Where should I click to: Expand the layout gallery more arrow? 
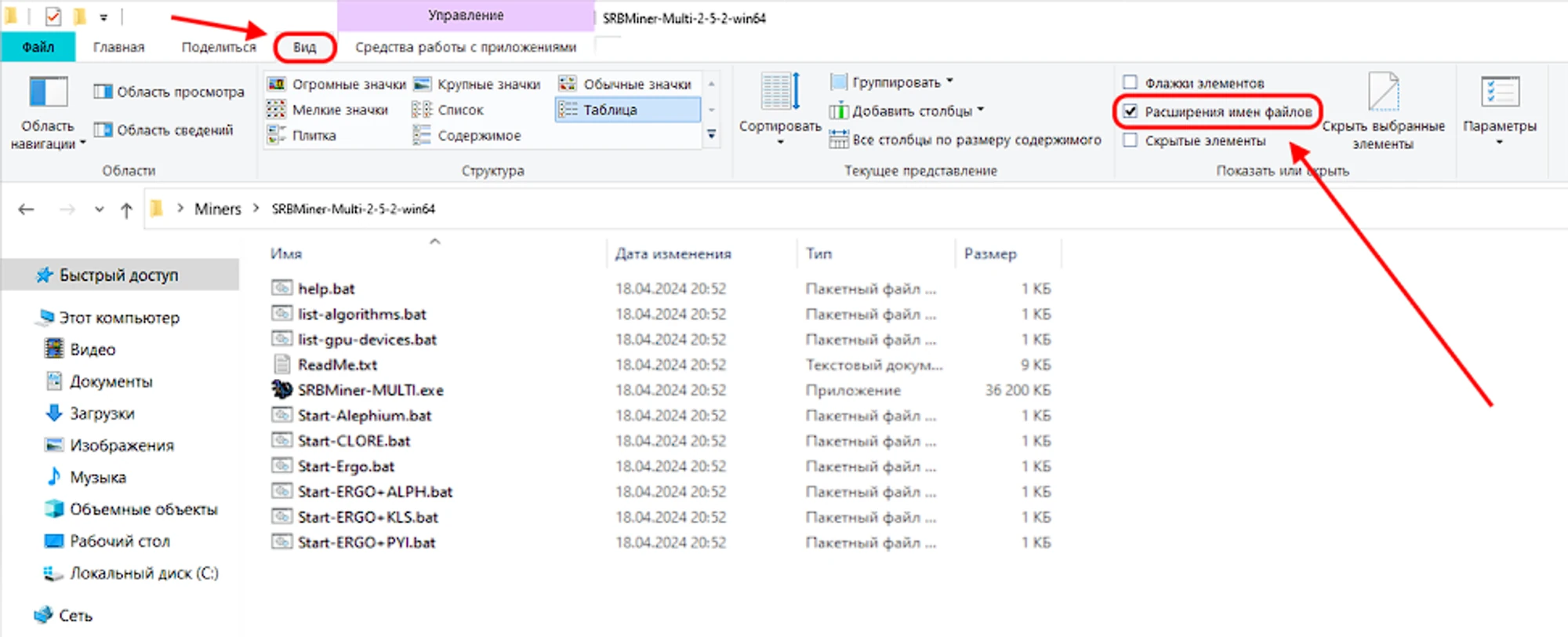pyautogui.click(x=711, y=136)
